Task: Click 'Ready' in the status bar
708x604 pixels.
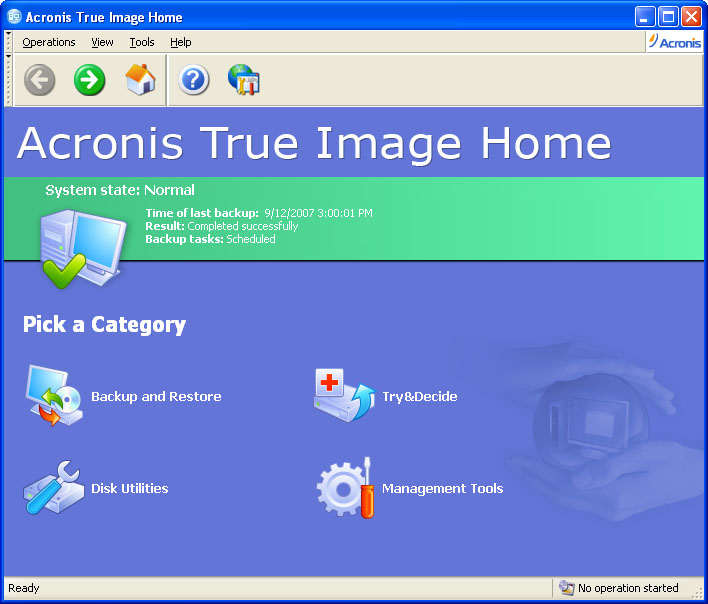Action: coord(23,588)
